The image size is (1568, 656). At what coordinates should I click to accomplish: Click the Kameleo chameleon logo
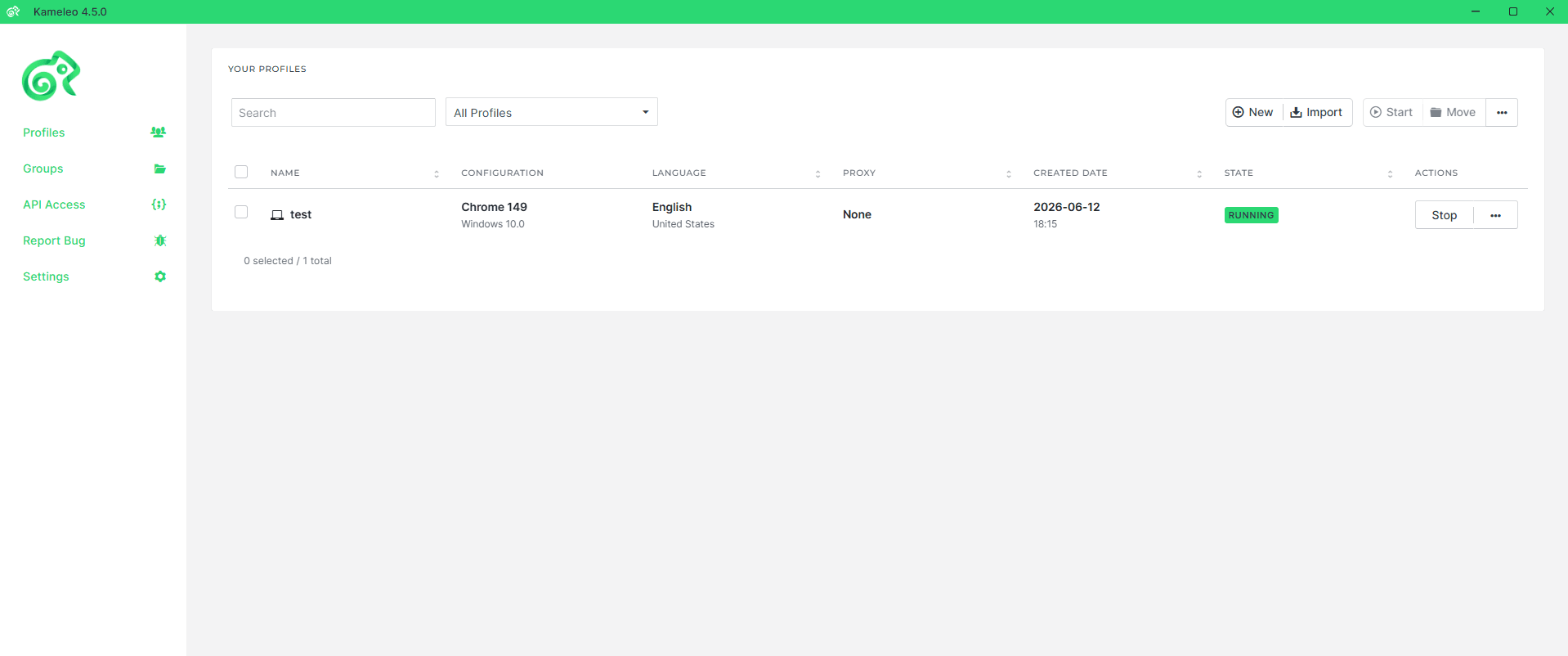point(51,76)
